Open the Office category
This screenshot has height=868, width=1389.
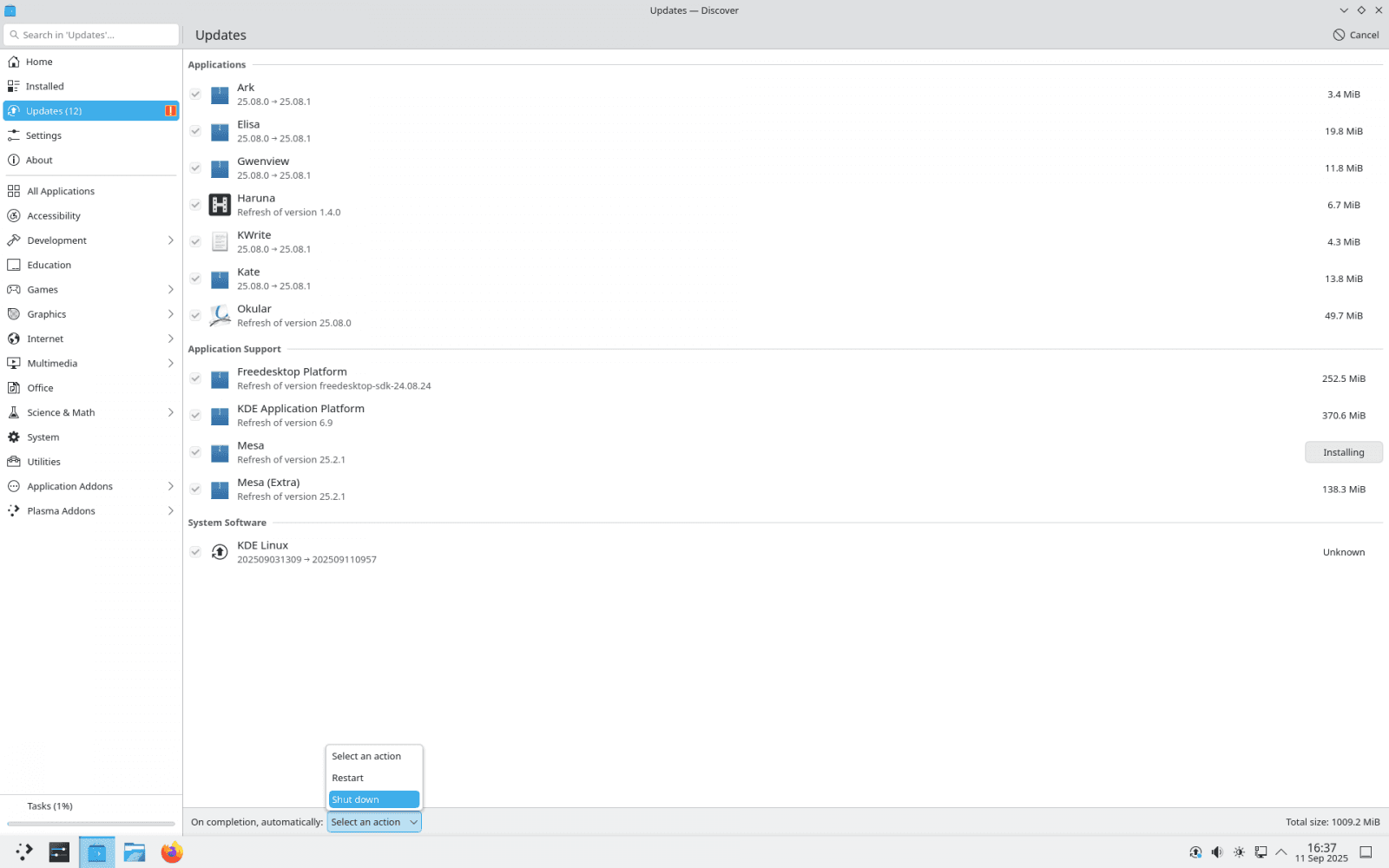[x=91, y=388]
